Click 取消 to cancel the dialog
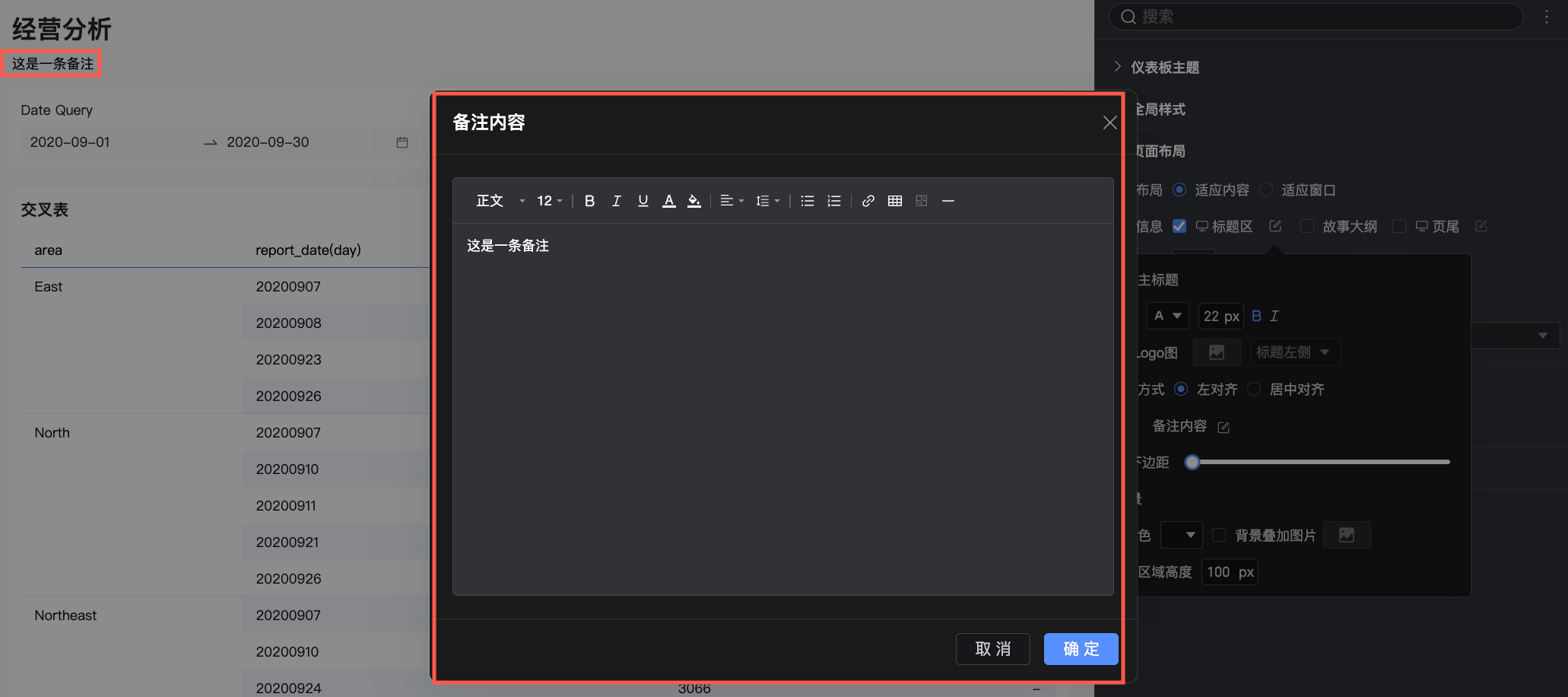This screenshot has width=1568, height=697. [x=992, y=648]
